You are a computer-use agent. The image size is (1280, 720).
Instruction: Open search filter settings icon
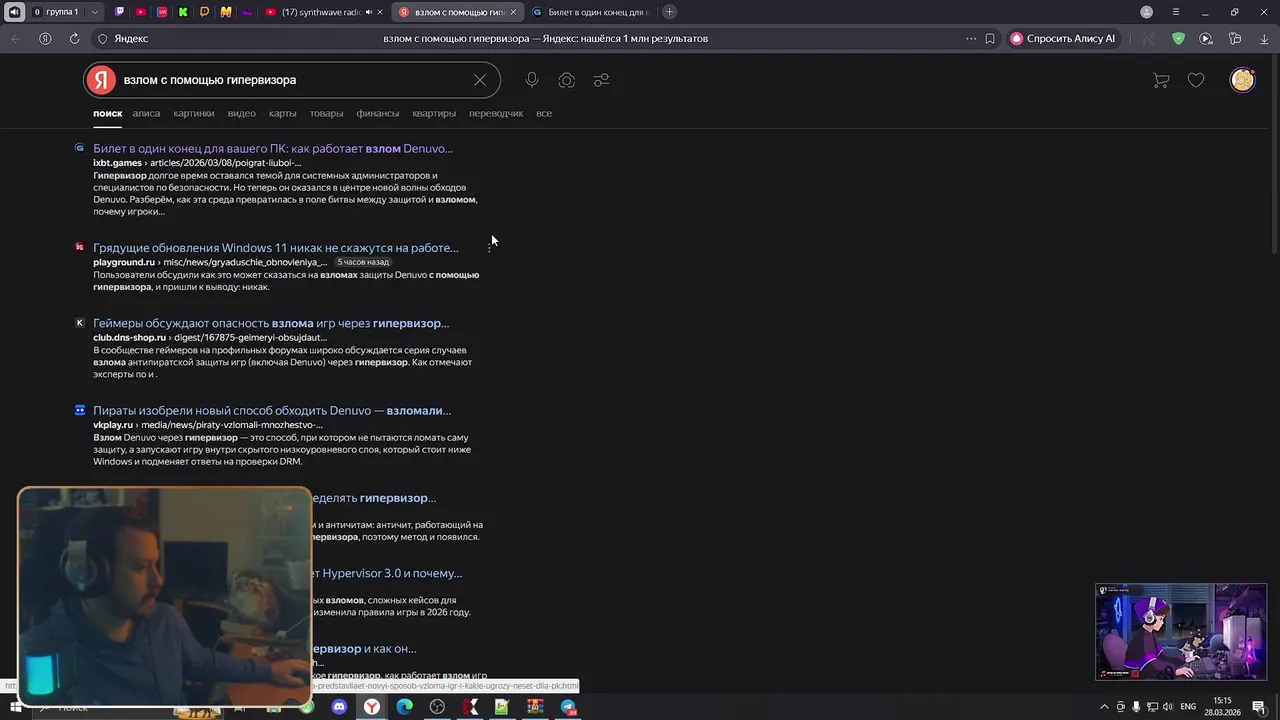click(x=601, y=80)
